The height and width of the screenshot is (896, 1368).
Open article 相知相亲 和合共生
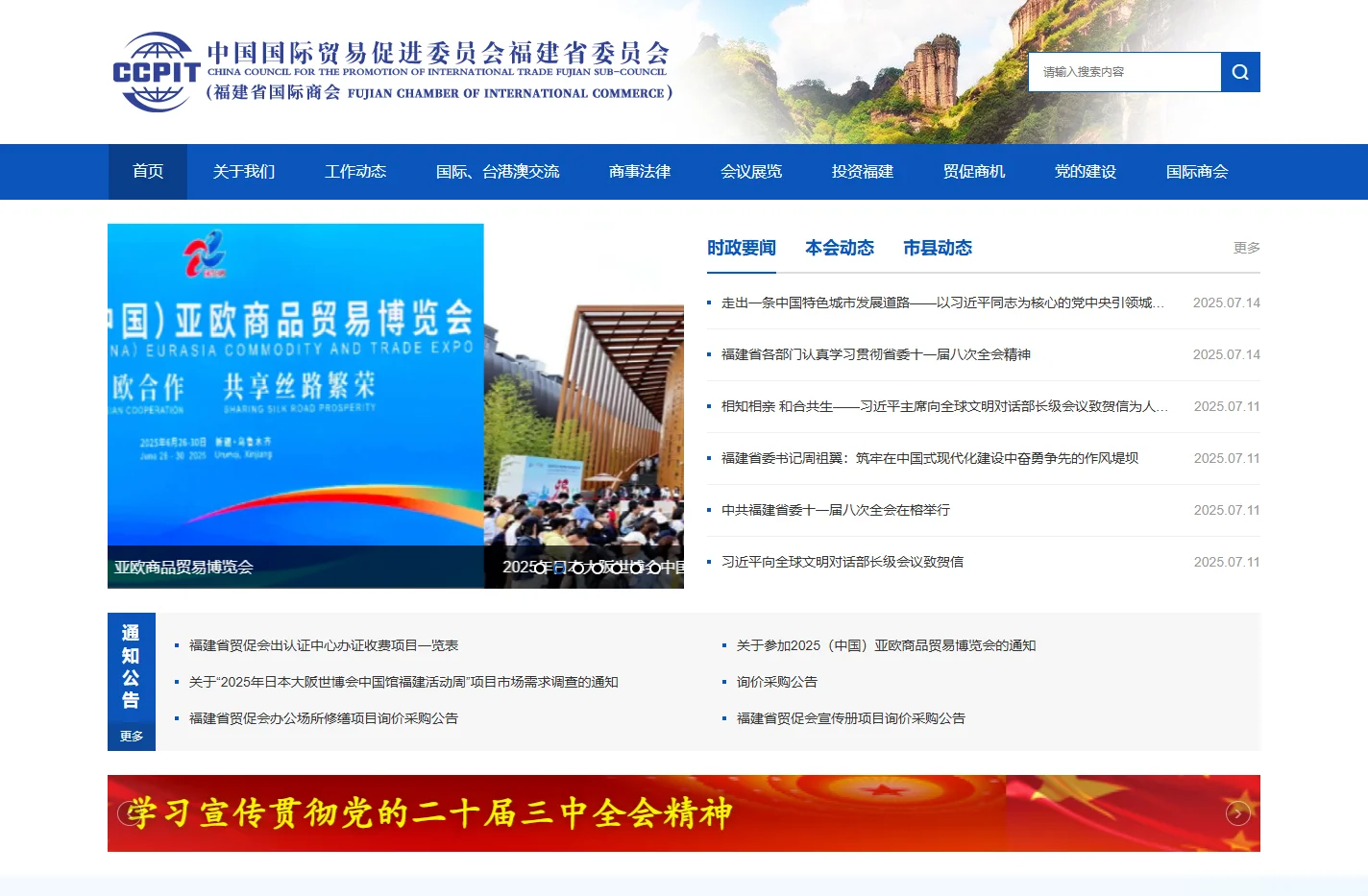tap(945, 406)
